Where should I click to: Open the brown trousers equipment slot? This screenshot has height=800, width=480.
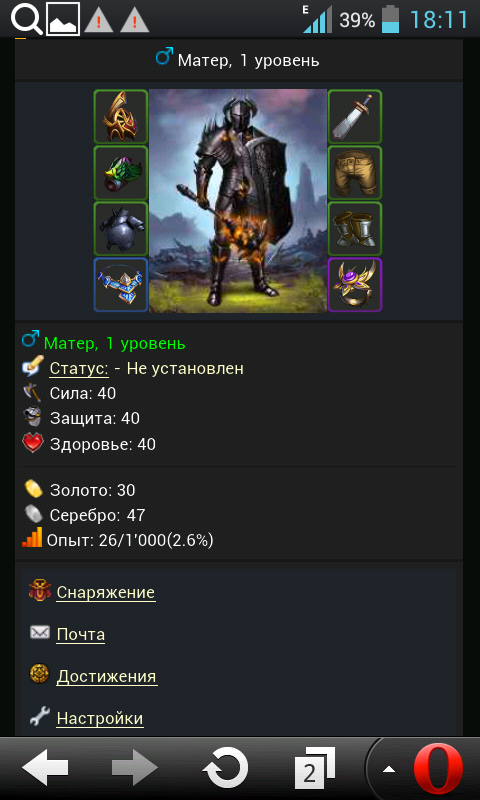(355, 173)
